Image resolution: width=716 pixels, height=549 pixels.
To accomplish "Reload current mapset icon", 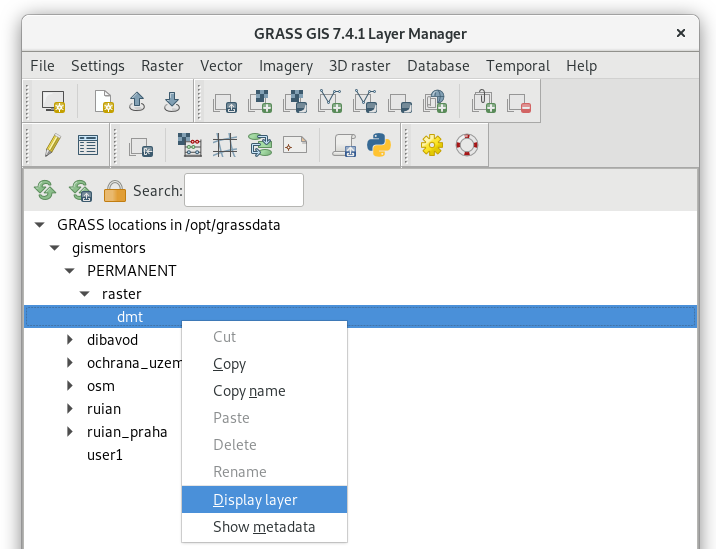I will coord(80,190).
